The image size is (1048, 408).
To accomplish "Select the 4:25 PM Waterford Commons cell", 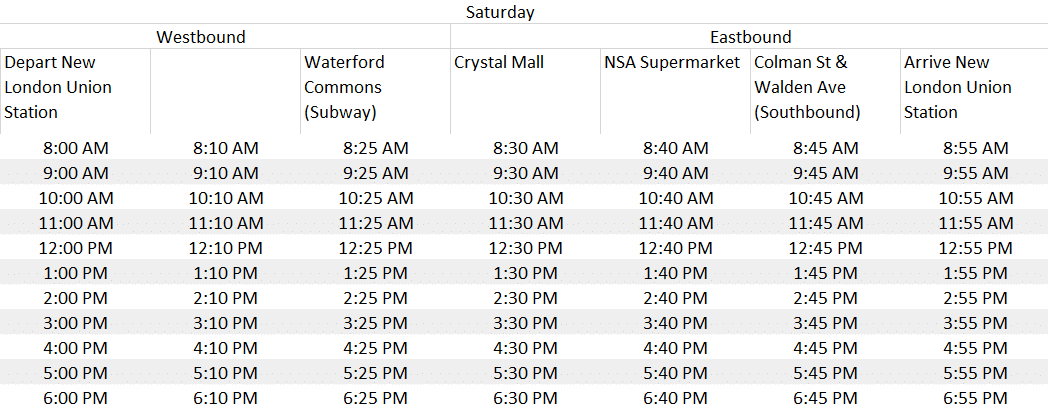I will click(375, 348).
